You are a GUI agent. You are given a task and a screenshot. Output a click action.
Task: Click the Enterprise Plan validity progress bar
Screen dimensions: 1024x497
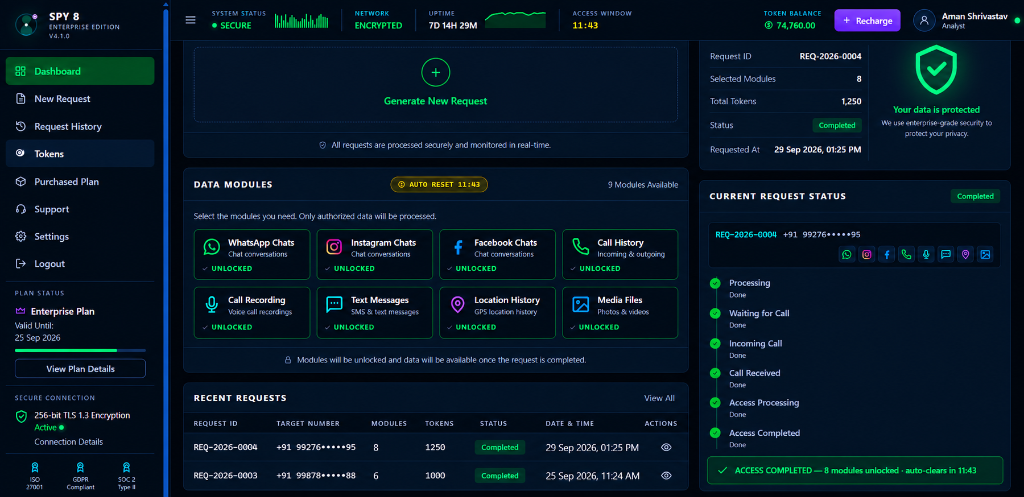tap(80, 351)
